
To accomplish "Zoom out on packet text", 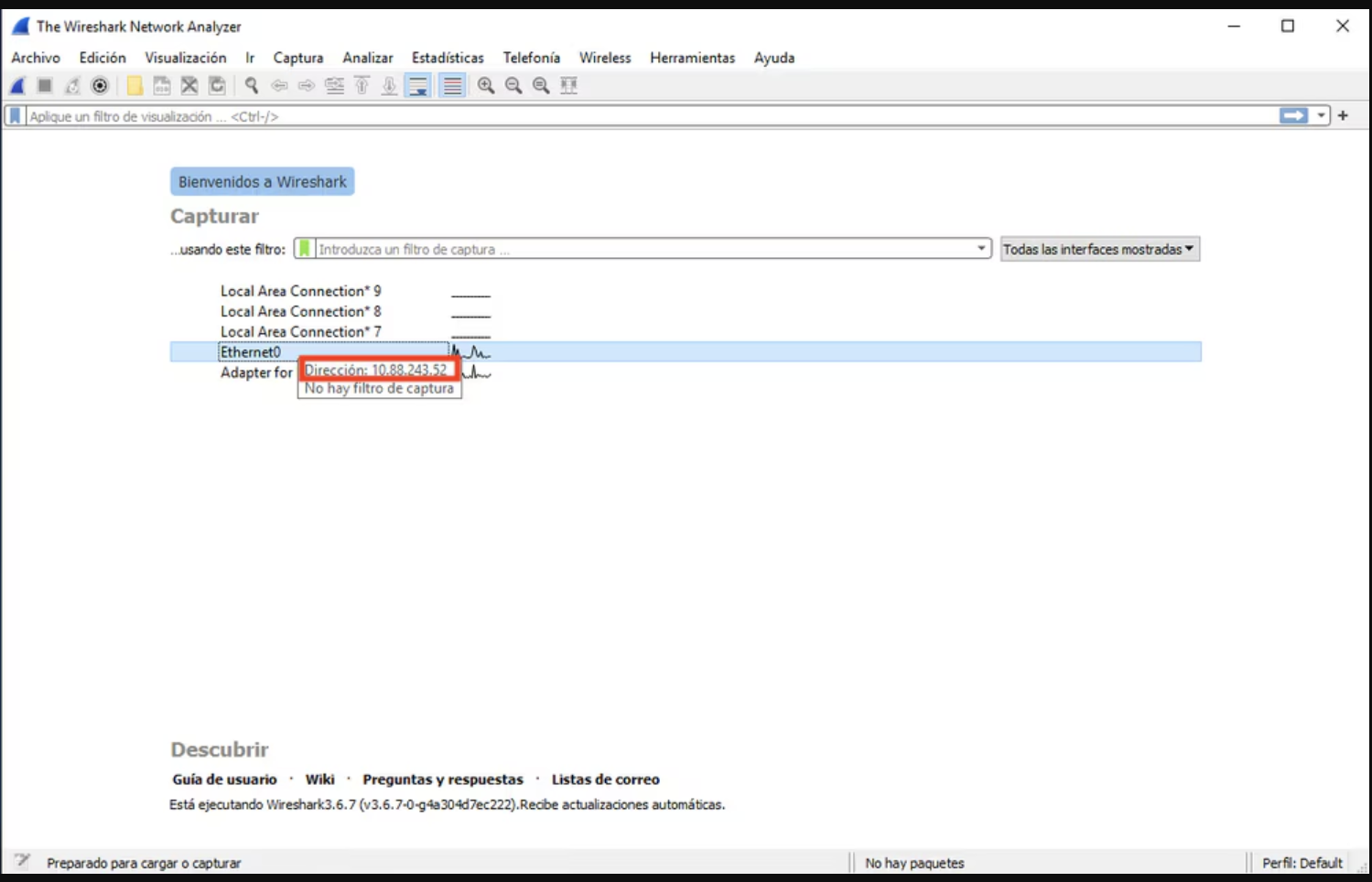I will pos(513,86).
